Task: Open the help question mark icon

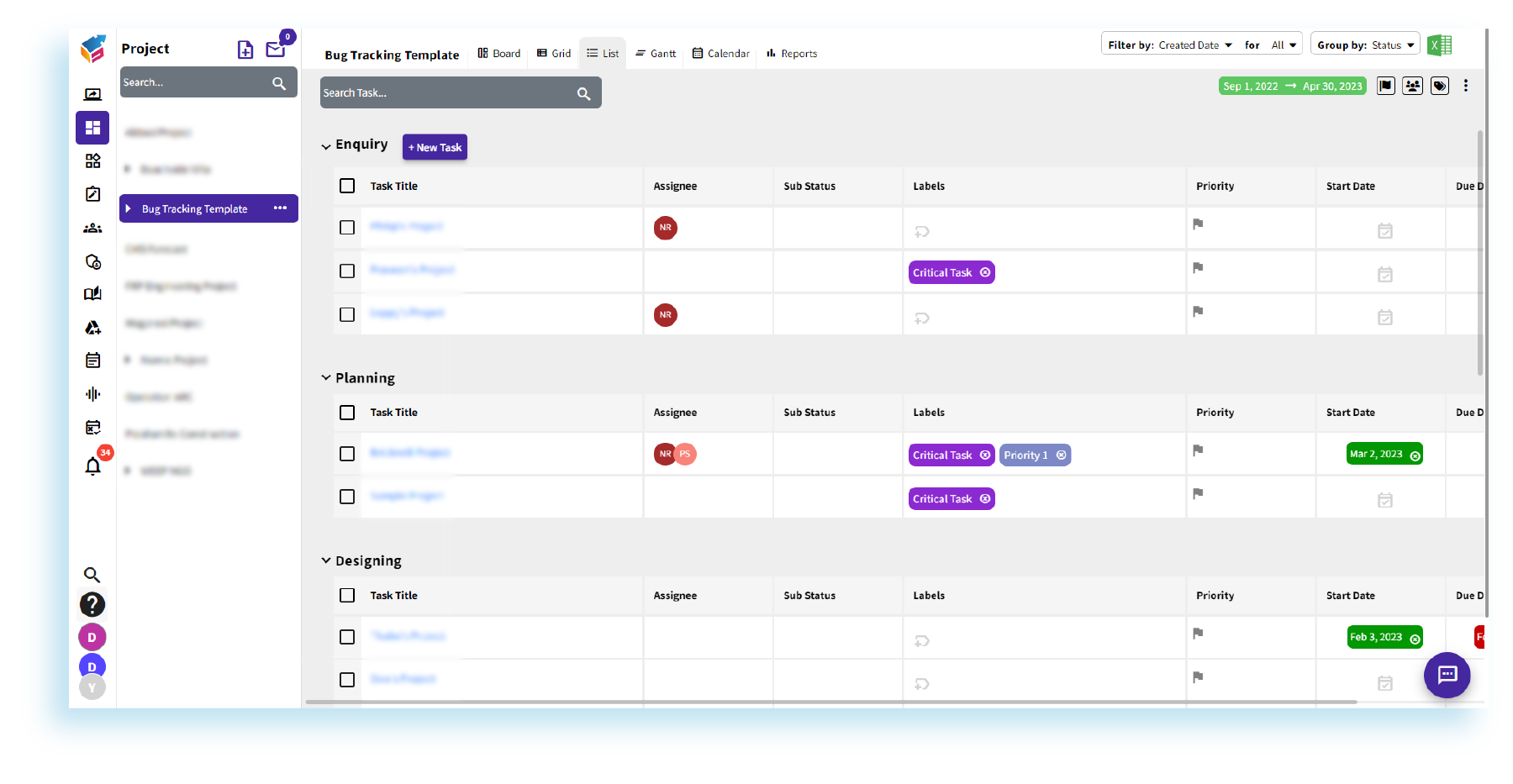Action: (92, 604)
